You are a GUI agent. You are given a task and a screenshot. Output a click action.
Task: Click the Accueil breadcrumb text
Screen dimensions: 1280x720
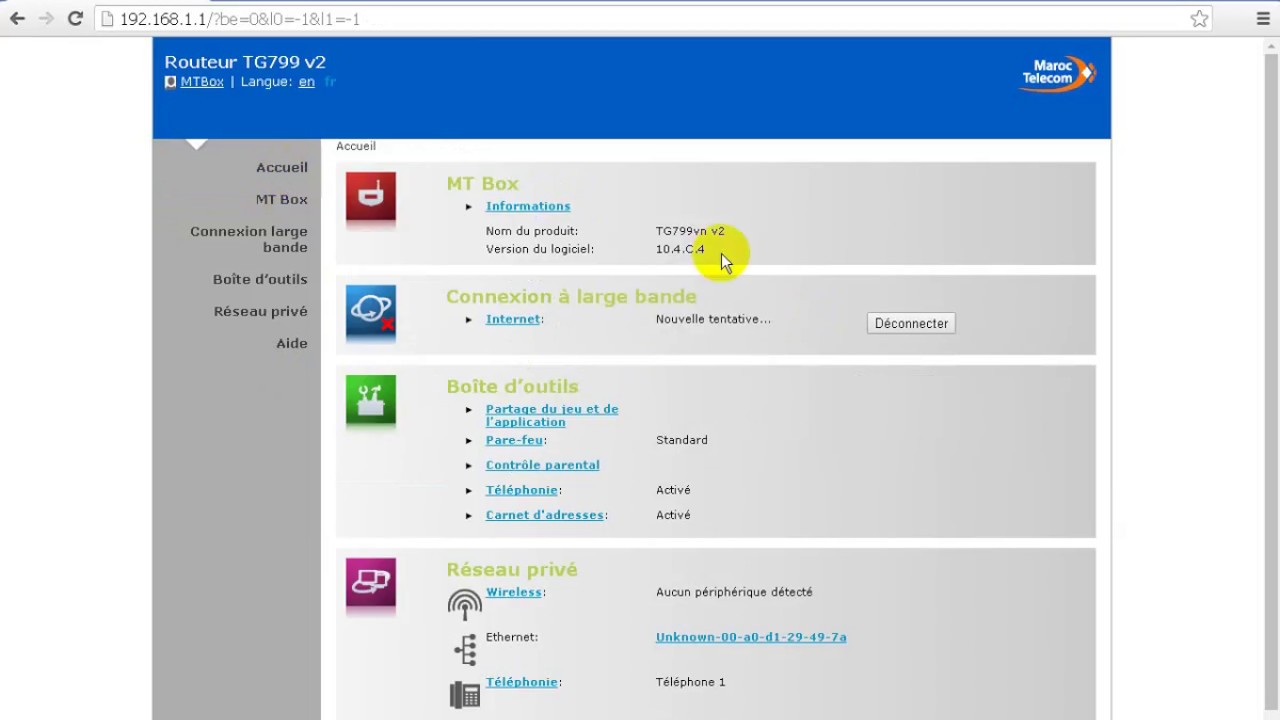pyautogui.click(x=356, y=146)
